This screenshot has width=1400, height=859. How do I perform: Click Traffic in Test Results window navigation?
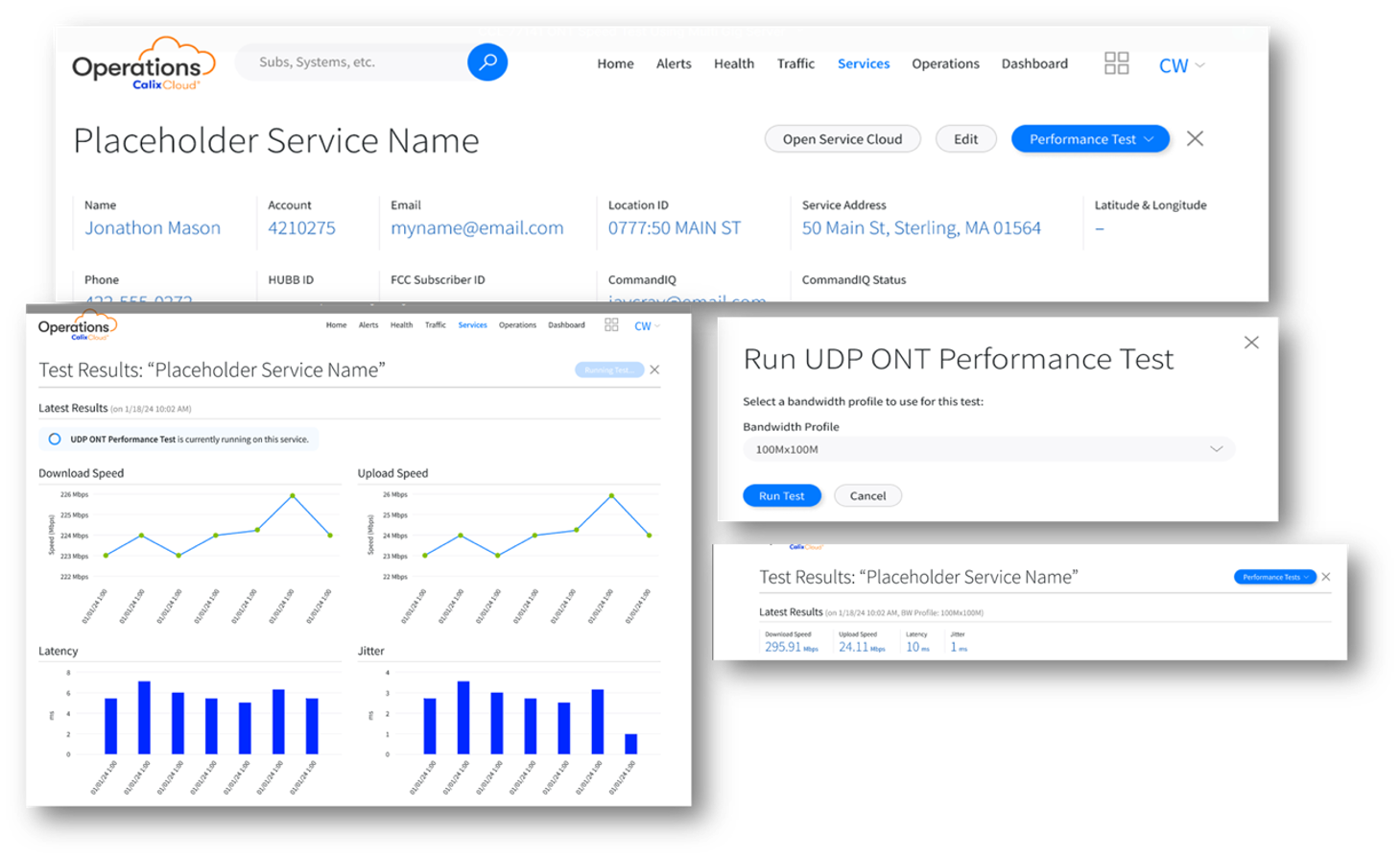436,325
